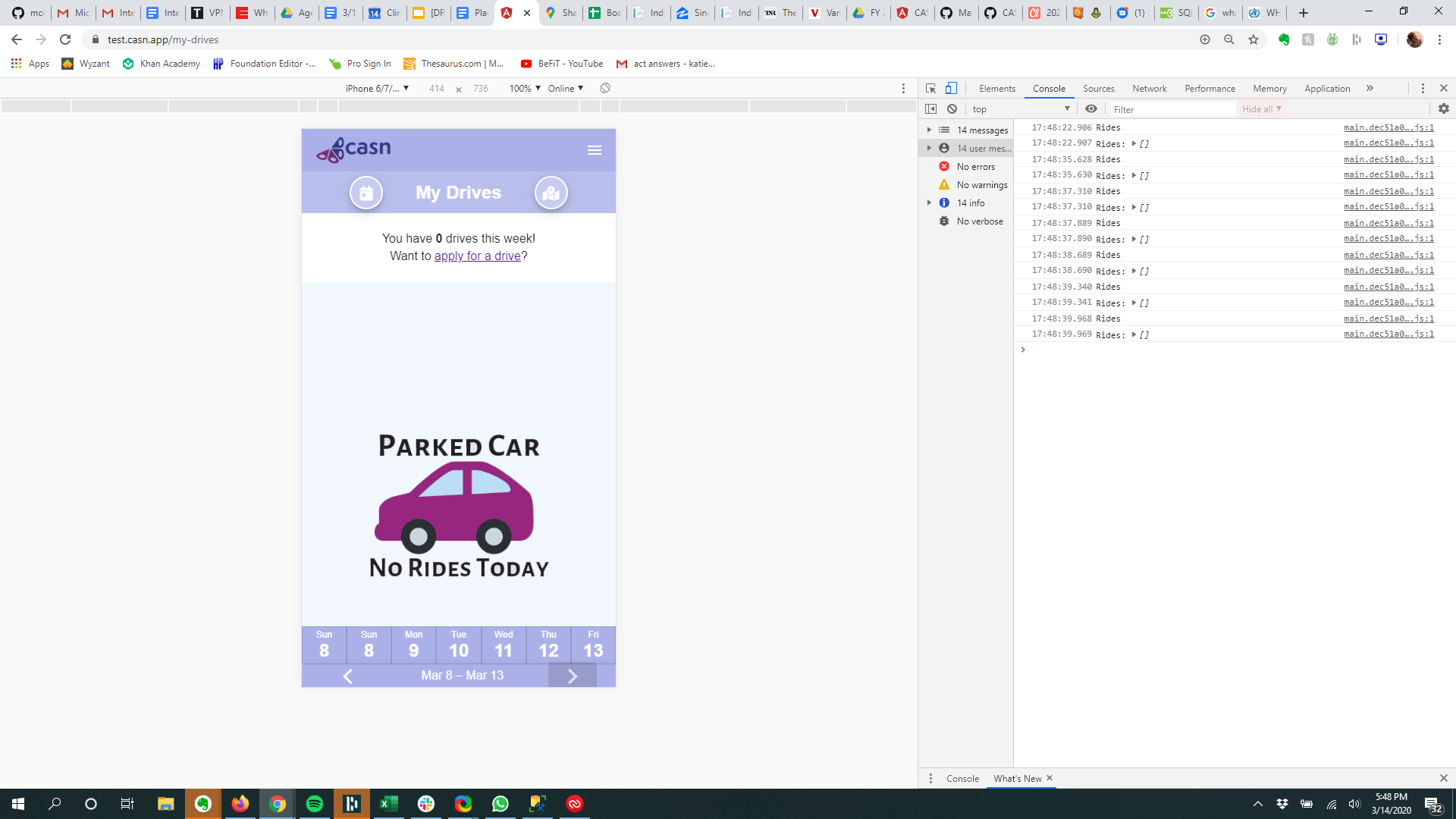1456x819 pixels.
Task: Switch to the Network tab
Action: (x=1149, y=89)
